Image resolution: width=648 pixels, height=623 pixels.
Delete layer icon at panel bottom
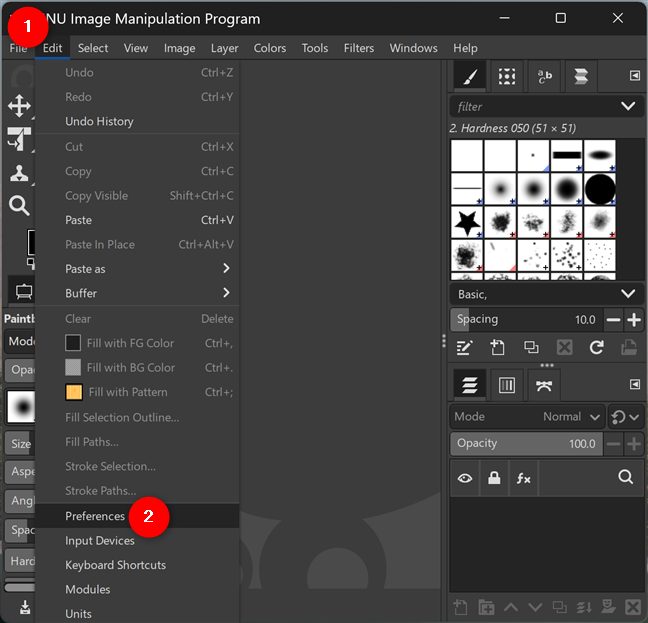pos(633,607)
